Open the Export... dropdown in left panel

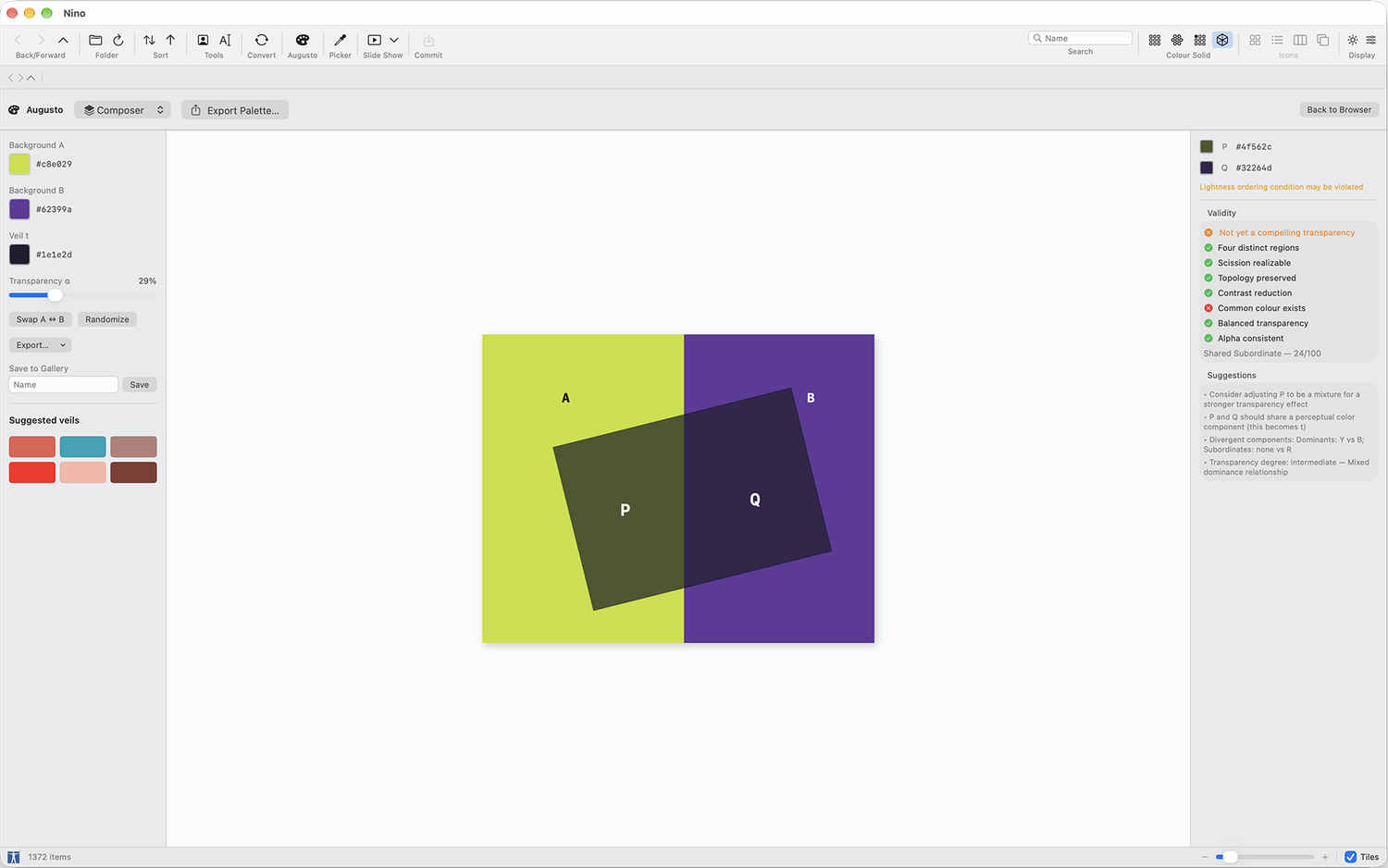tap(40, 345)
